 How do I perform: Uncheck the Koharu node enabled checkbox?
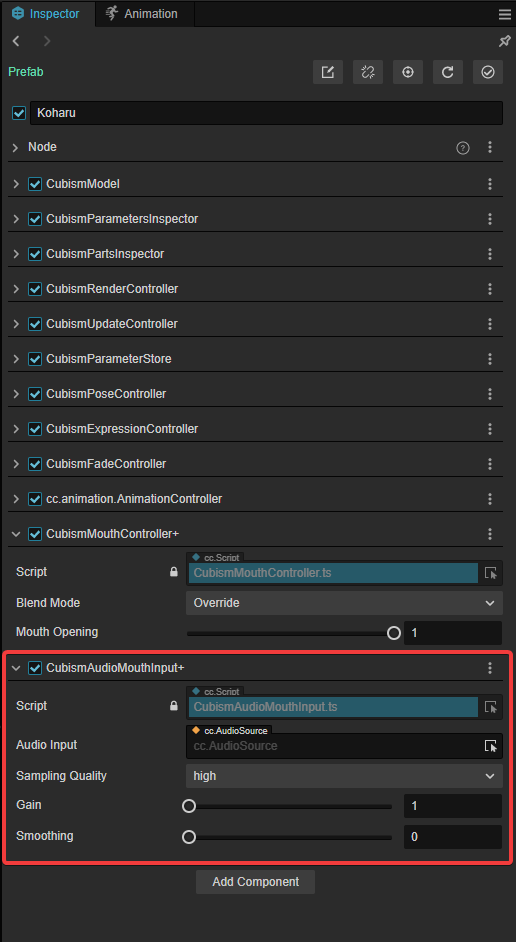19,113
